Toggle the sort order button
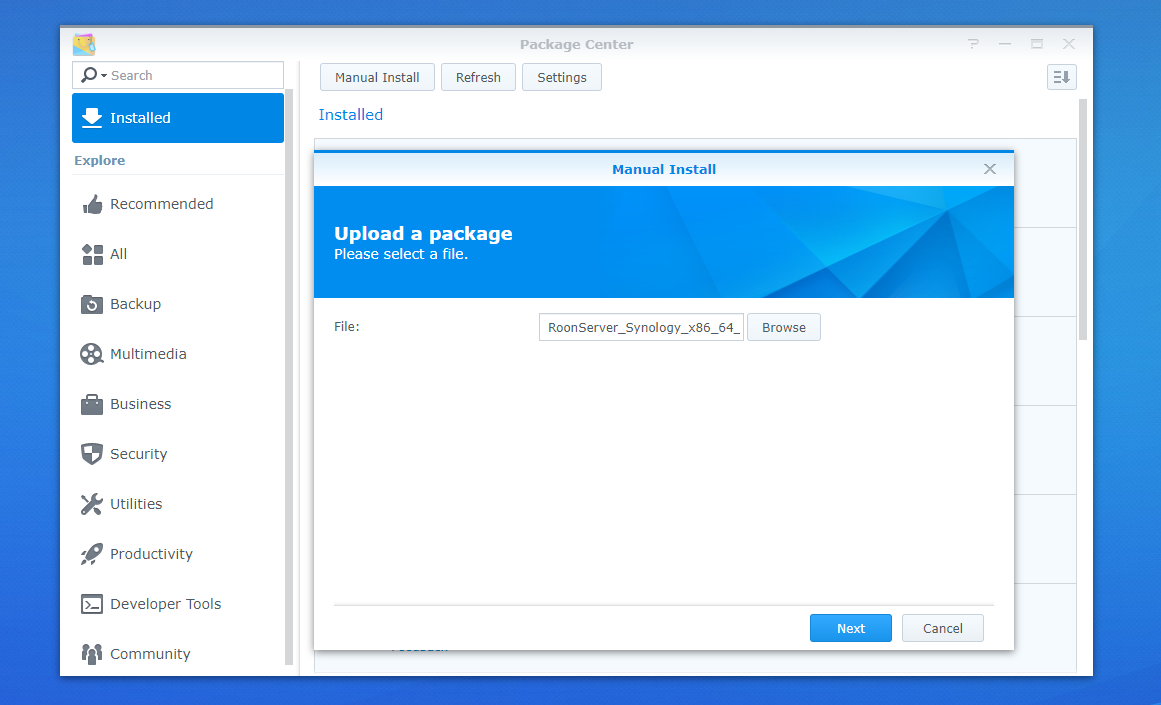Viewport: 1161px width, 705px height. coord(1061,77)
